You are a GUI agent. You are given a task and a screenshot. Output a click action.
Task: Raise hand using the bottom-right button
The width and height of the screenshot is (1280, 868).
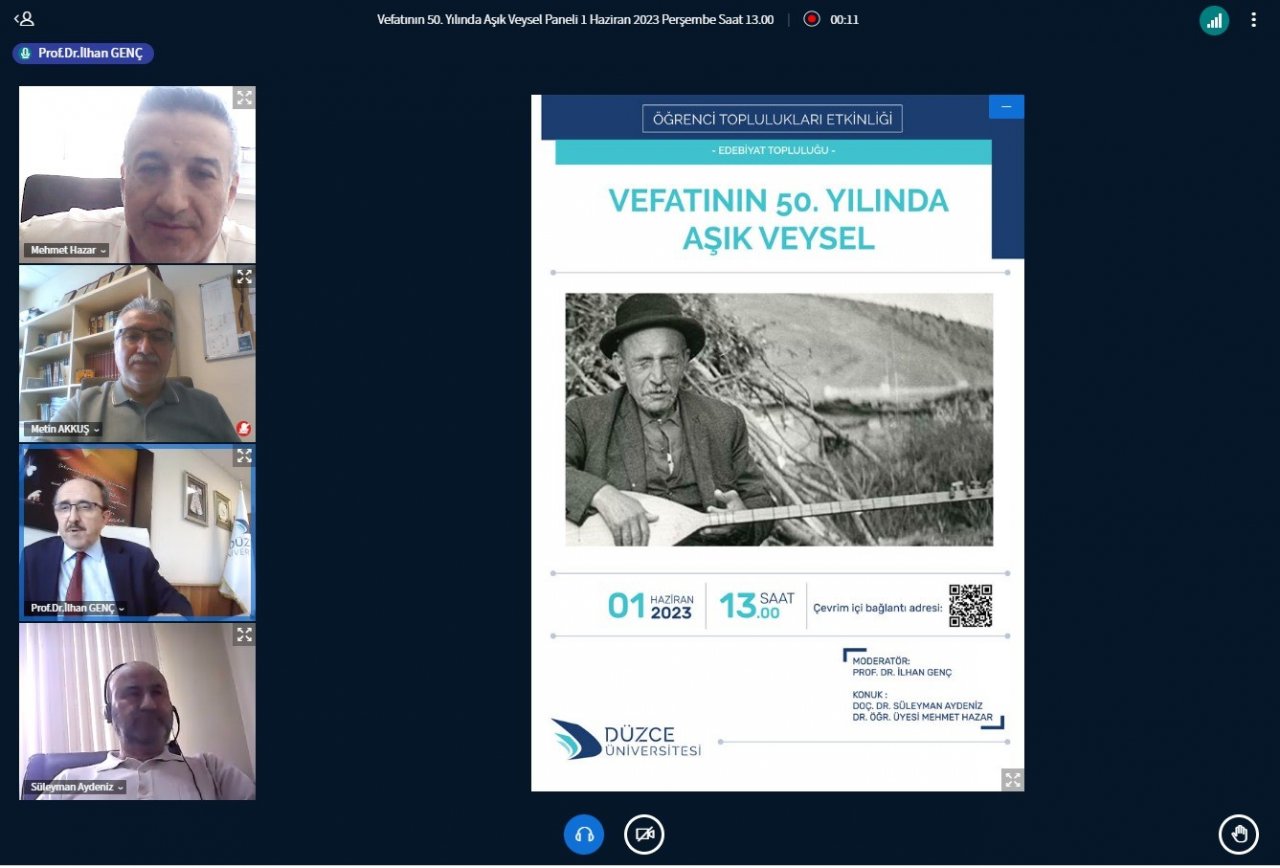[x=1238, y=834]
